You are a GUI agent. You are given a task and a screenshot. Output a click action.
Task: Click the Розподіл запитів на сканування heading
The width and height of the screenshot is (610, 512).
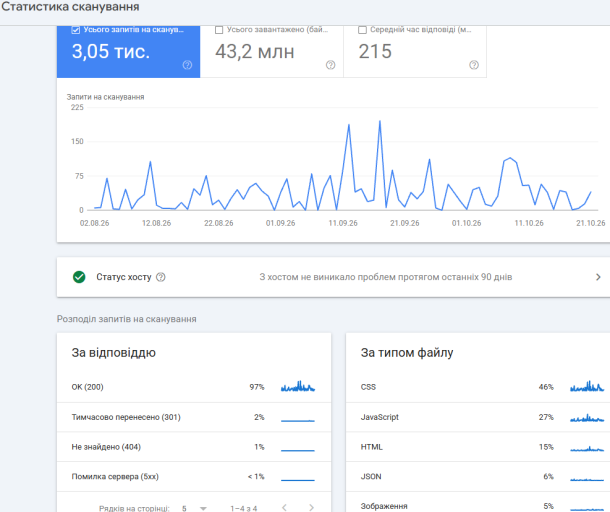tap(126, 319)
